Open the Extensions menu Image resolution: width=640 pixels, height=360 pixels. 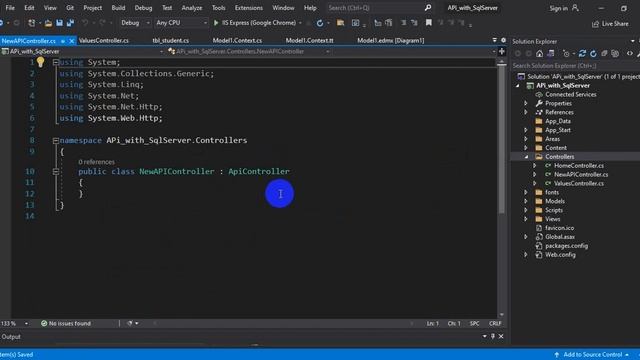[x=249, y=8]
